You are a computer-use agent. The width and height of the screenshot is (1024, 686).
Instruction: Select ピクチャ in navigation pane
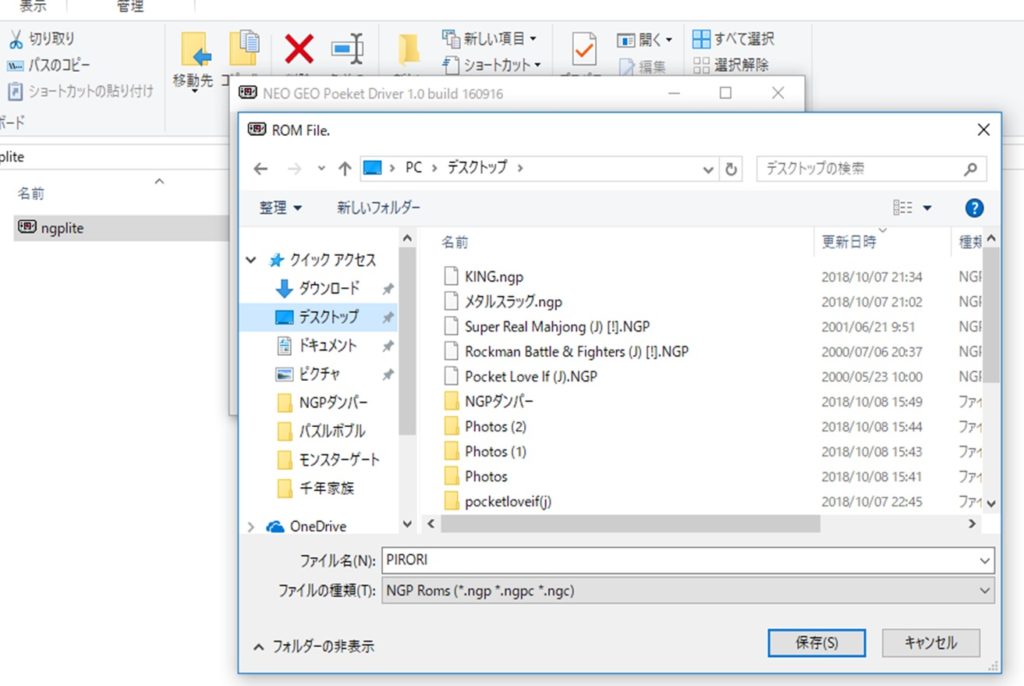pyautogui.click(x=319, y=374)
